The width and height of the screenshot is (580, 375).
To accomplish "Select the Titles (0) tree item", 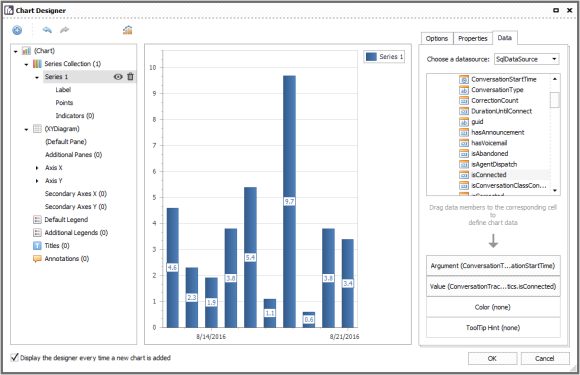I will 57,246.
